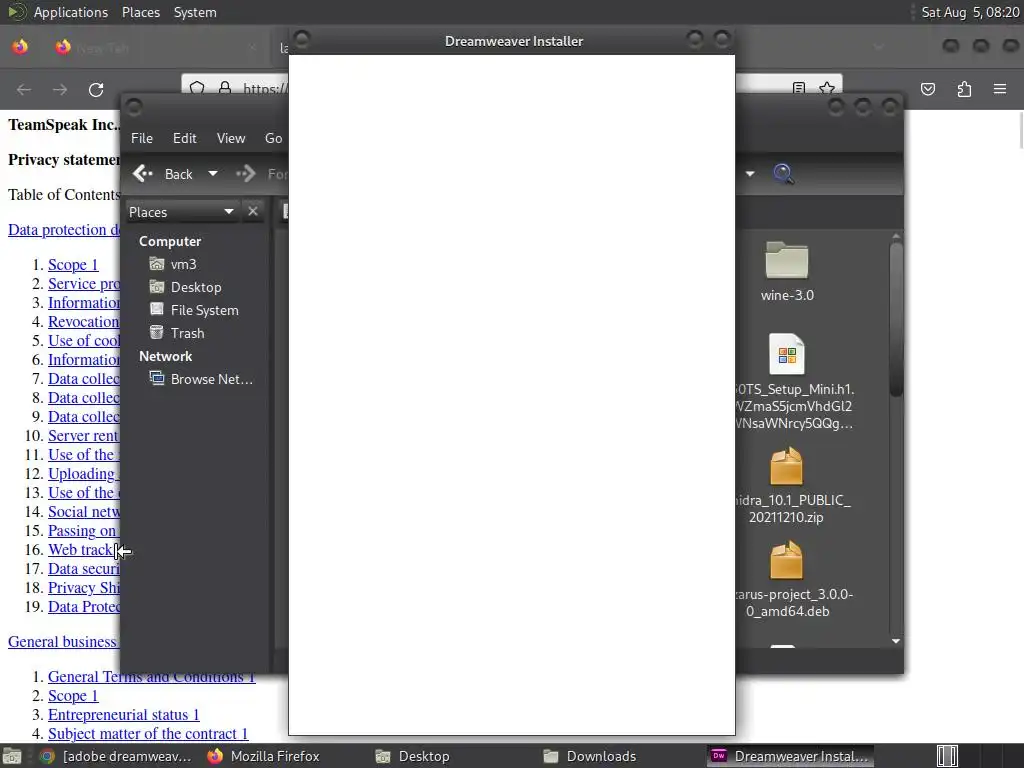Screen dimensions: 1024x768
Task: Open Privacy Shield link item 18
Action: [84, 588]
